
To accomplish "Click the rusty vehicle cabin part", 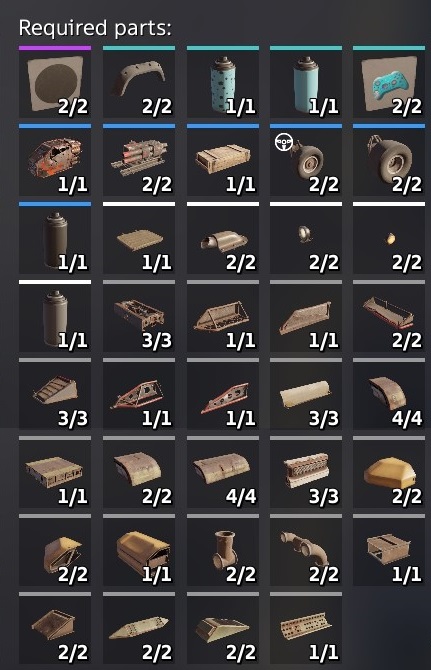I will click(55, 160).
